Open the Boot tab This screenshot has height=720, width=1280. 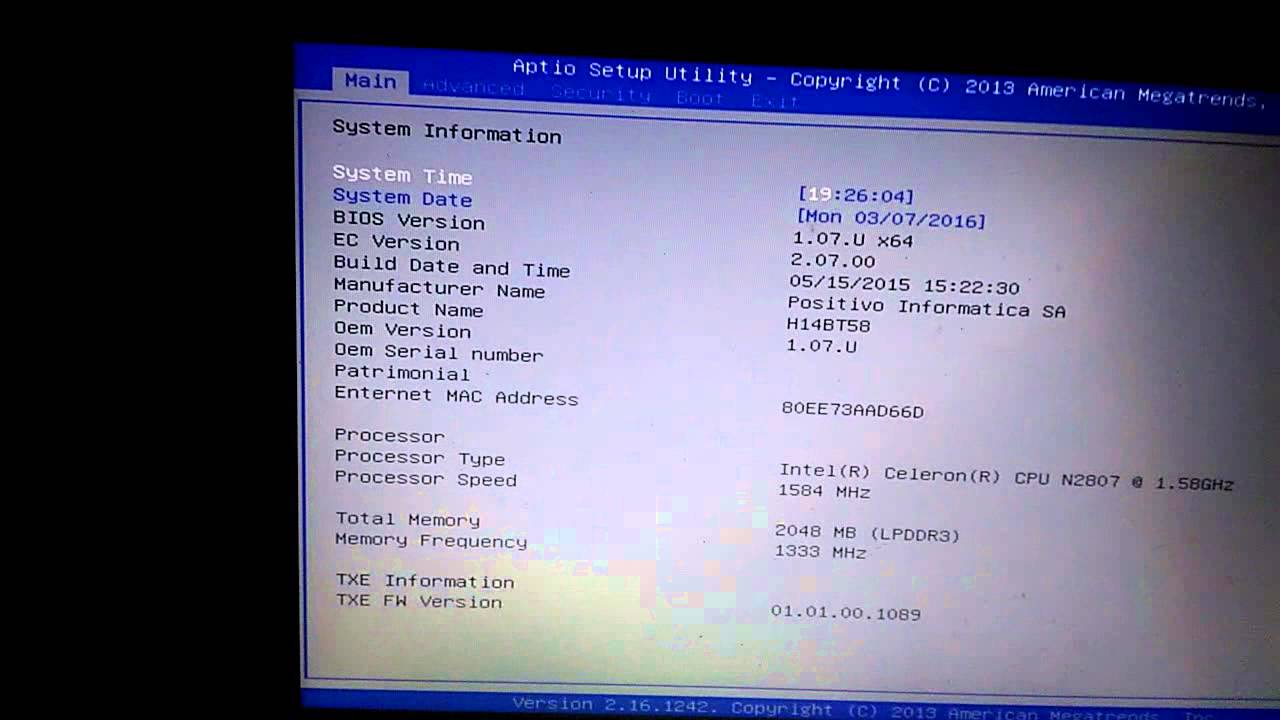click(x=699, y=98)
